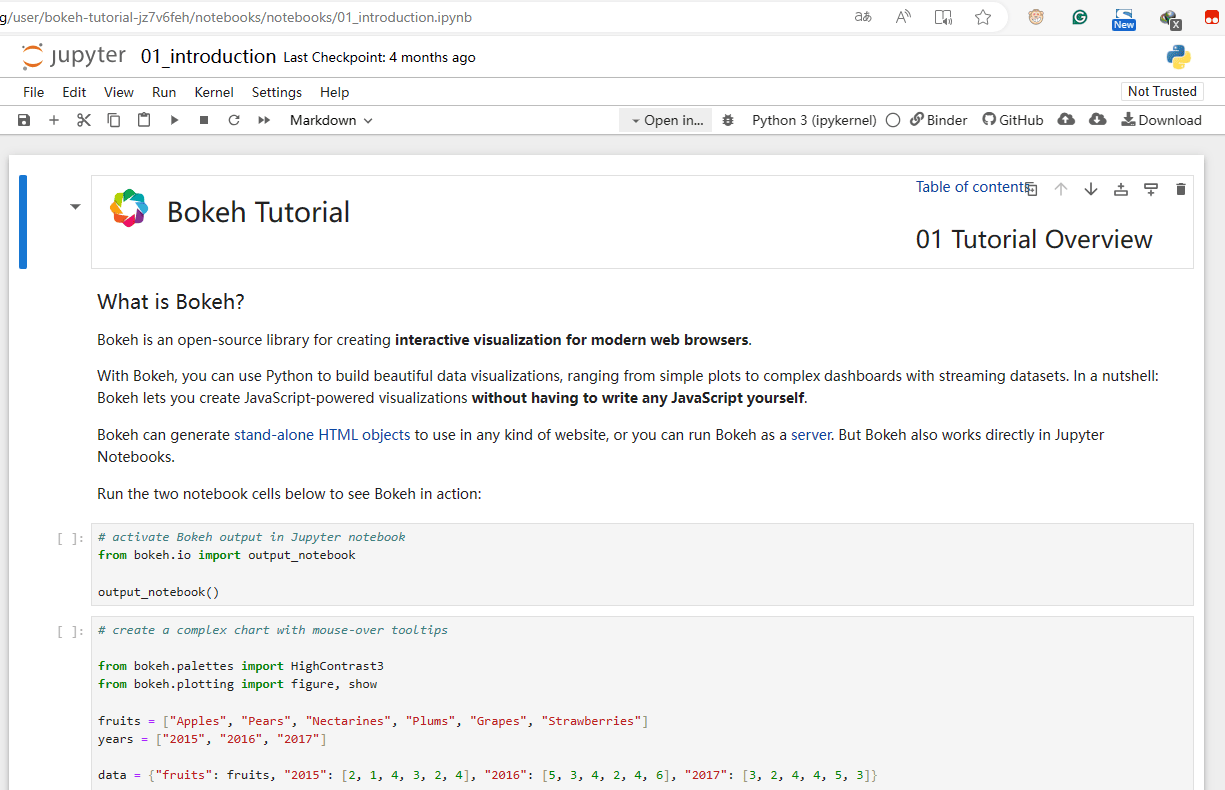
Task: Open the Help menu
Action: pos(335,92)
